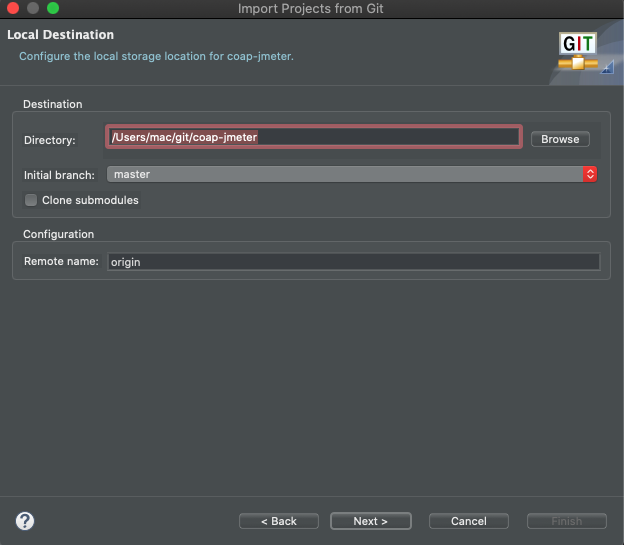Click the red stepper arrows of branch combo
This screenshot has width=624, height=545.
coord(590,174)
